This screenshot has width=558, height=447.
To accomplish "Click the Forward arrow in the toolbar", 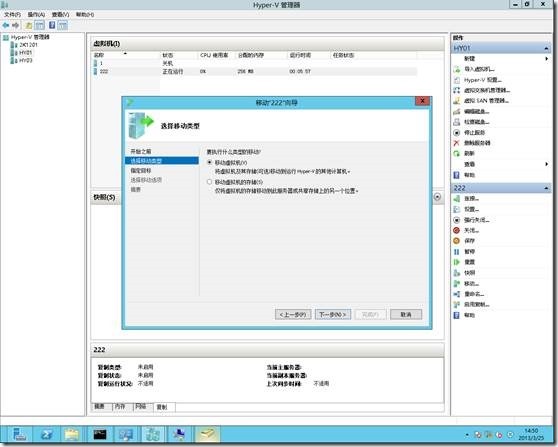I will point(15,25).
